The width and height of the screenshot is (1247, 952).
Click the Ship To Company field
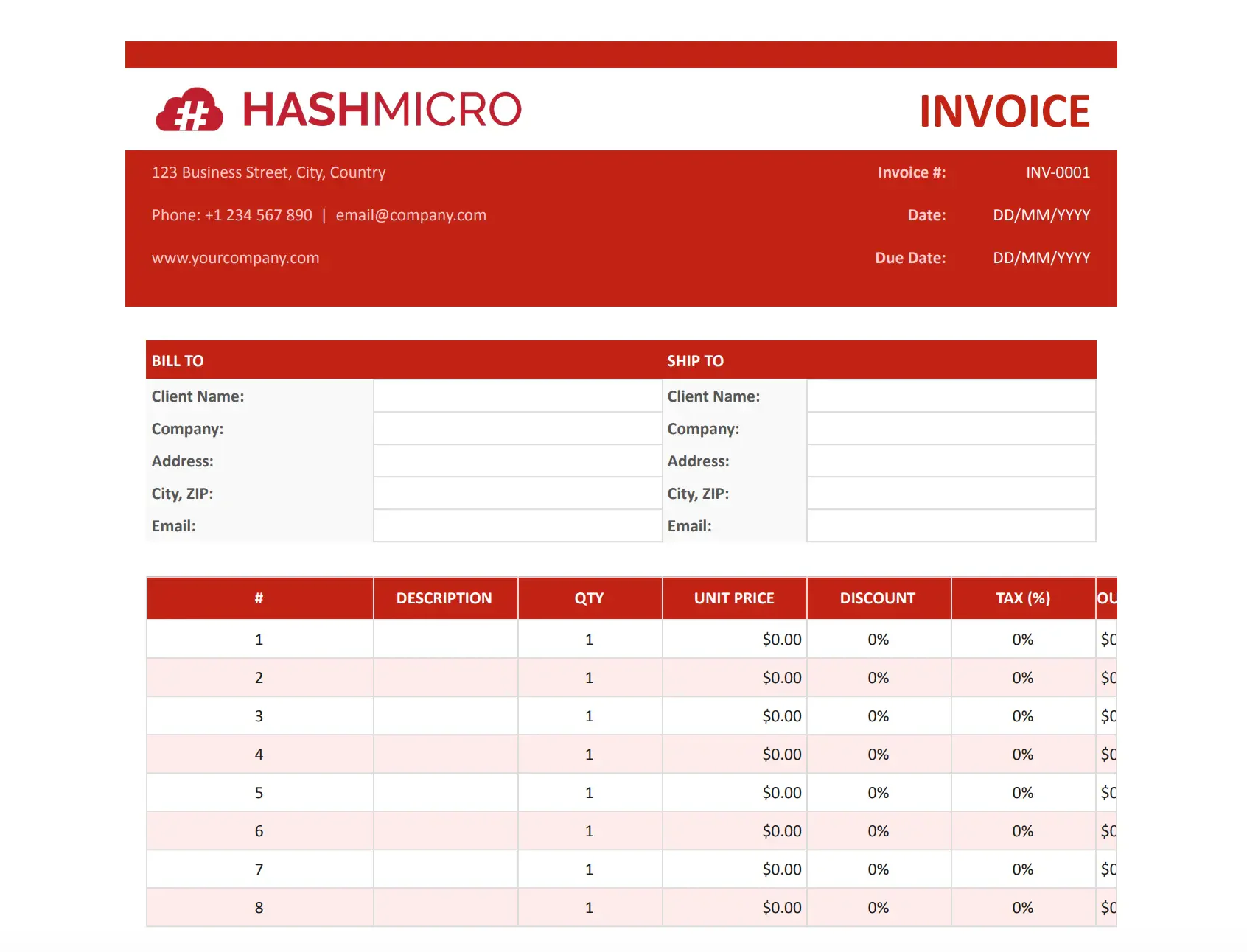click(951, 429)
